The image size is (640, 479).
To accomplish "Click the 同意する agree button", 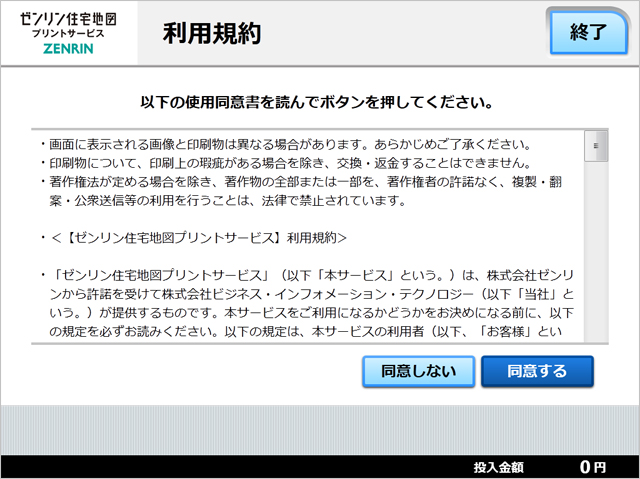I will coord(537,371).
